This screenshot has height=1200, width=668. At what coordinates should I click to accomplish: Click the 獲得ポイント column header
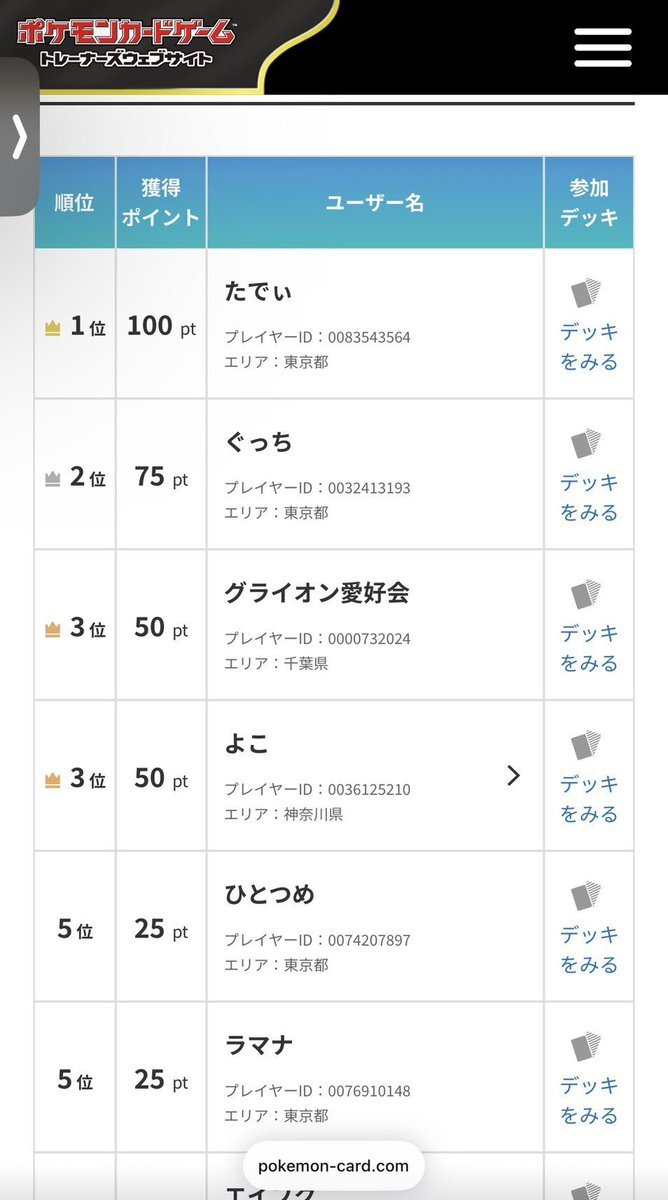coord(160,203)
